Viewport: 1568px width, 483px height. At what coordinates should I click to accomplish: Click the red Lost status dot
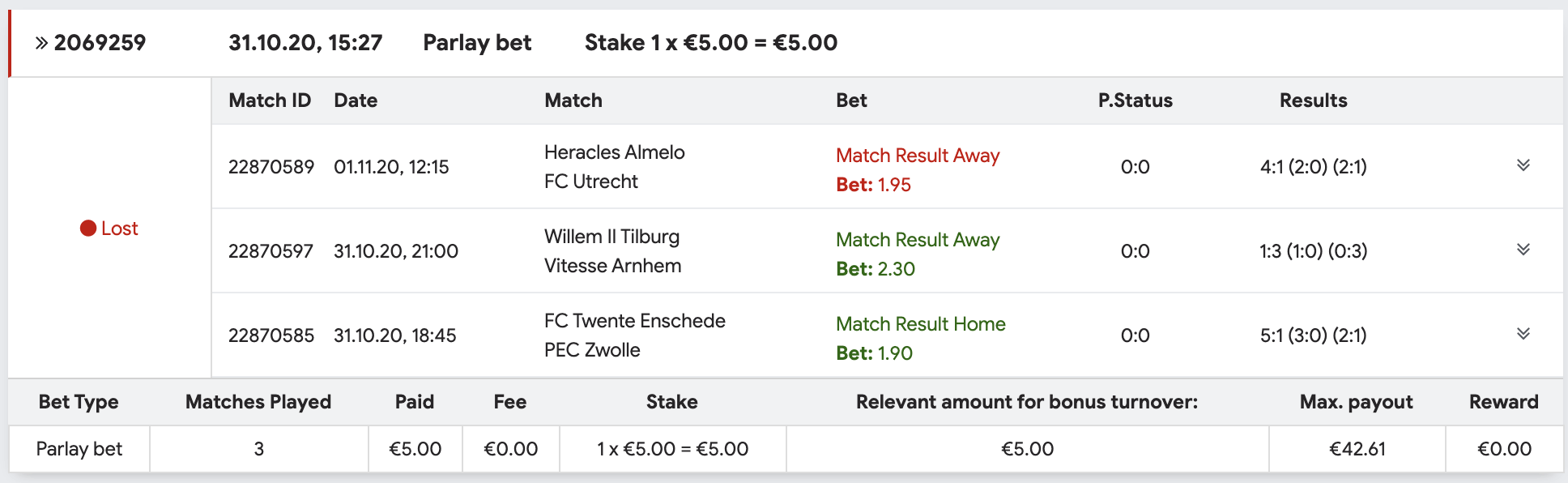pos(88,229)
